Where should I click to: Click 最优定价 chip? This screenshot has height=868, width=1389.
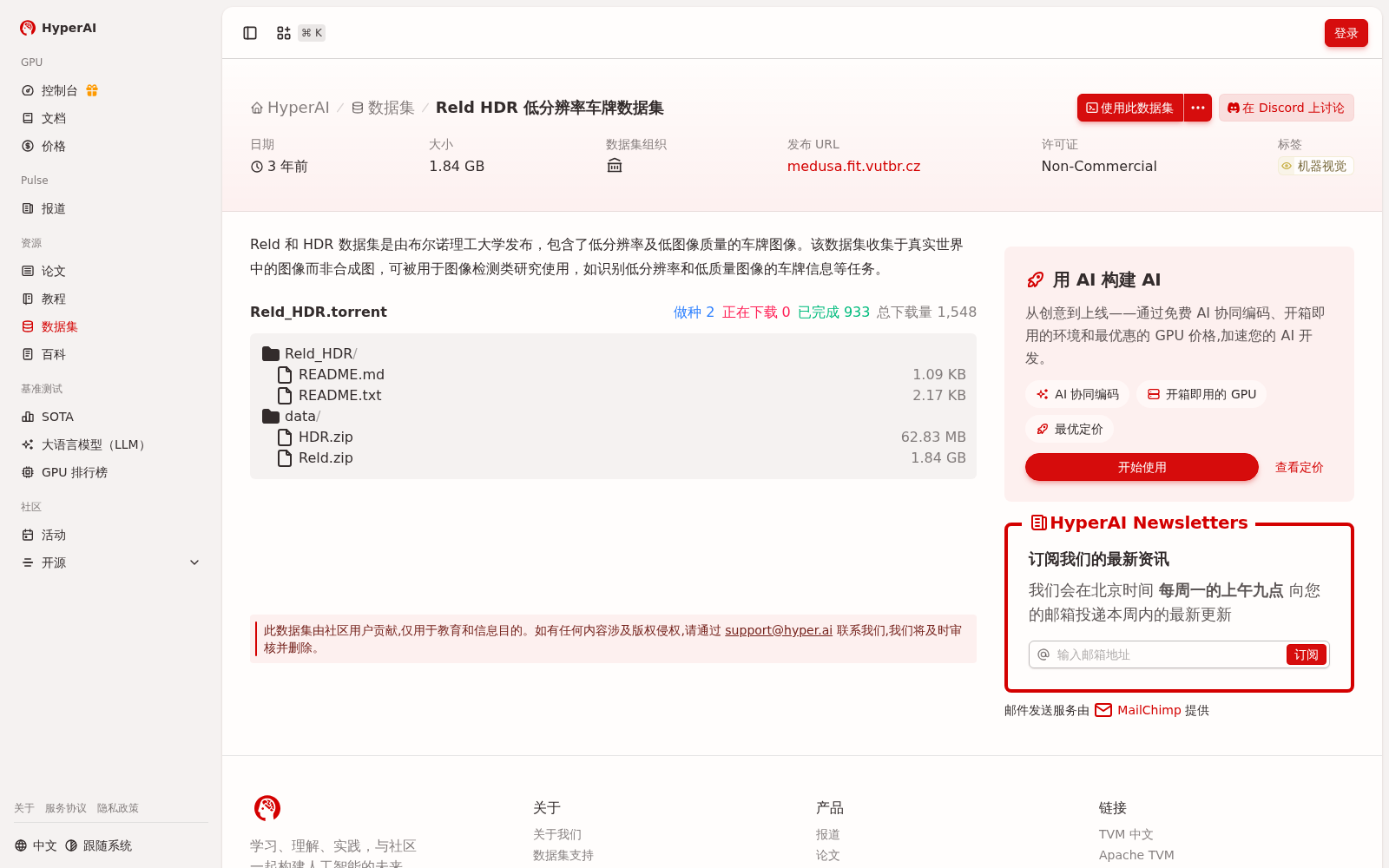1070,429
